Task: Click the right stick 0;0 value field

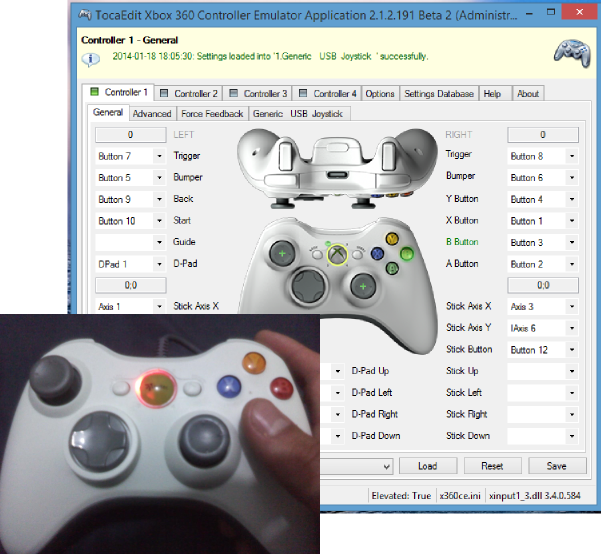Action: [543, 285]
